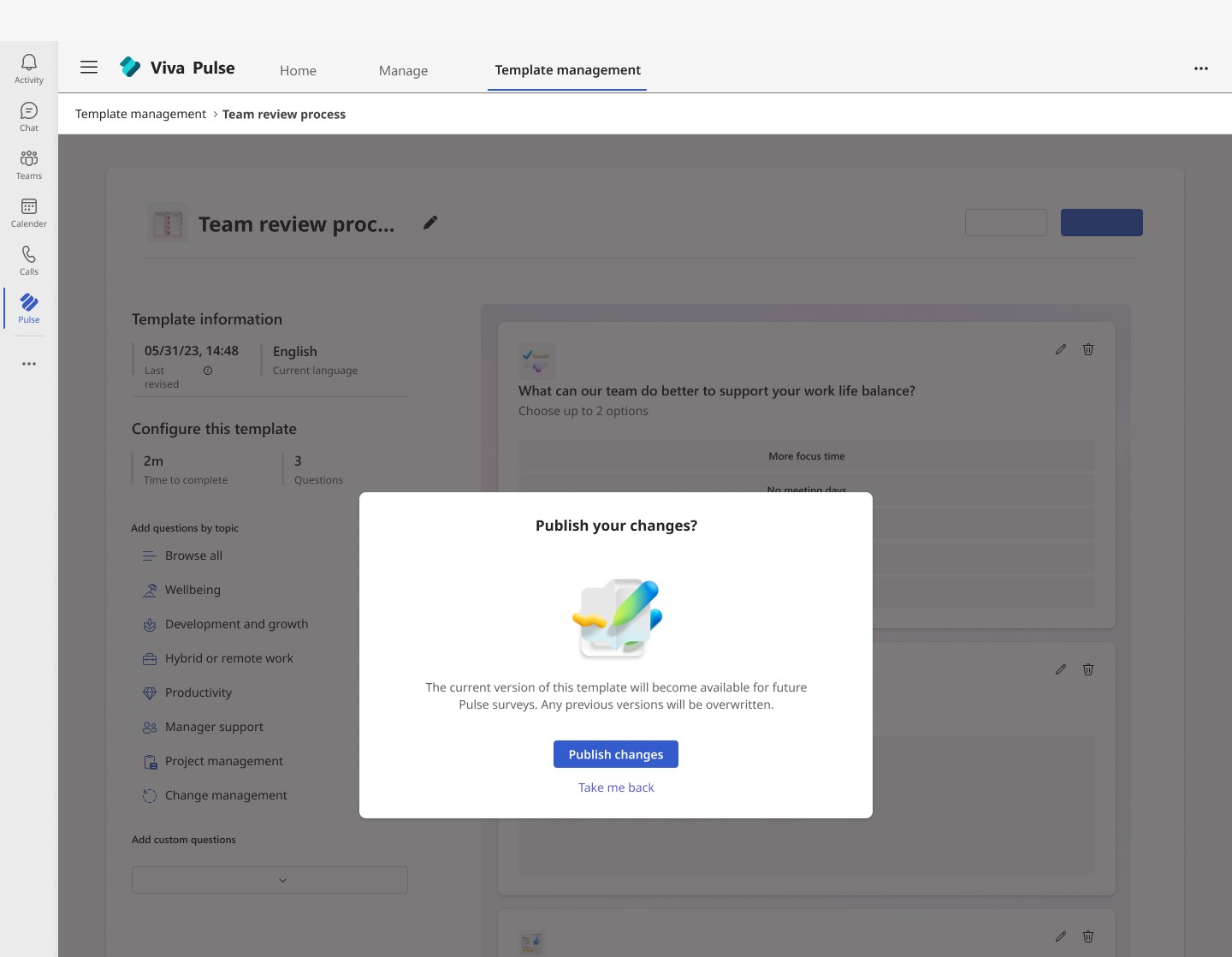The height and width of the screenshot is (957, 1232).
Task: Click the 2m Time to complete value
Action: coord(153,461)
